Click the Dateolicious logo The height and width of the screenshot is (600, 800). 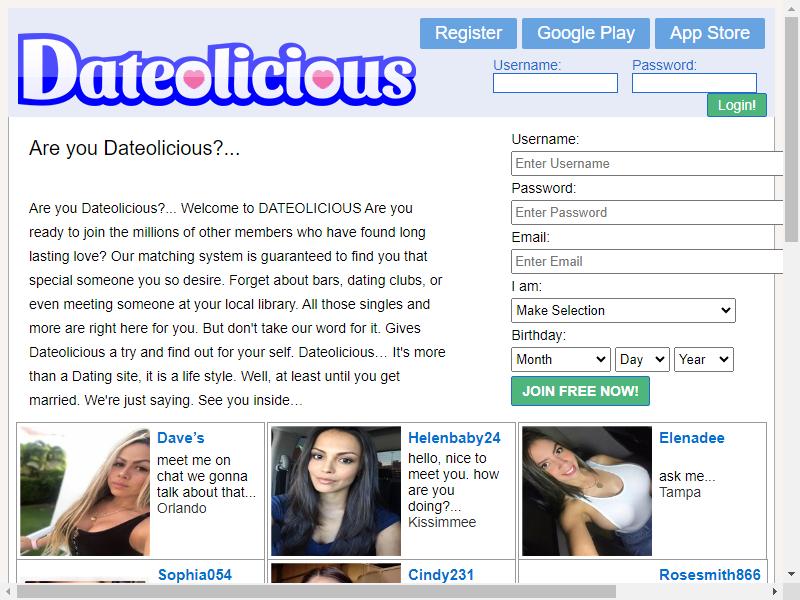tap(217, 70)
